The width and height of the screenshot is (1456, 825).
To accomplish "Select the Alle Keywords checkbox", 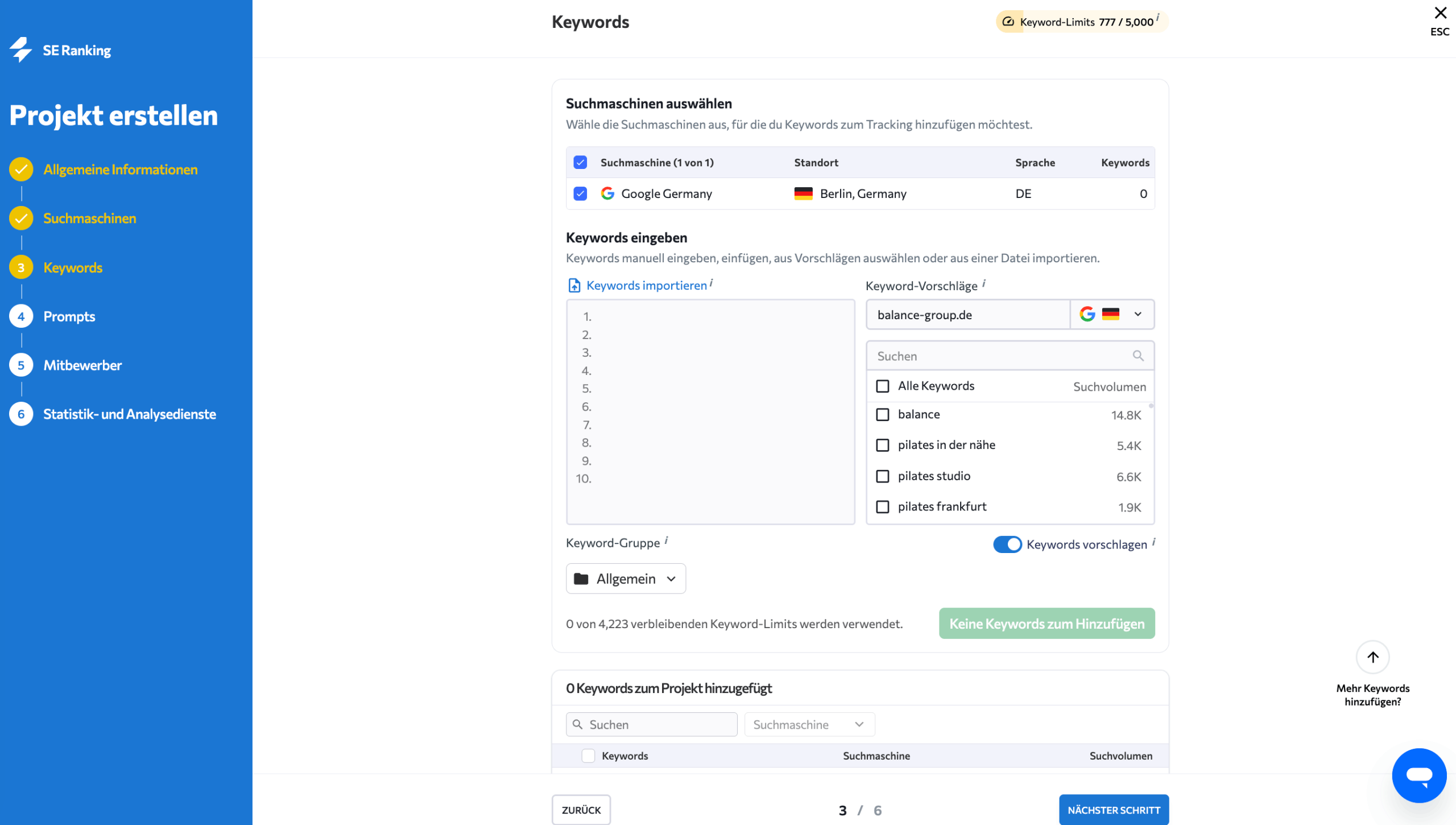I will click(883, 386).
